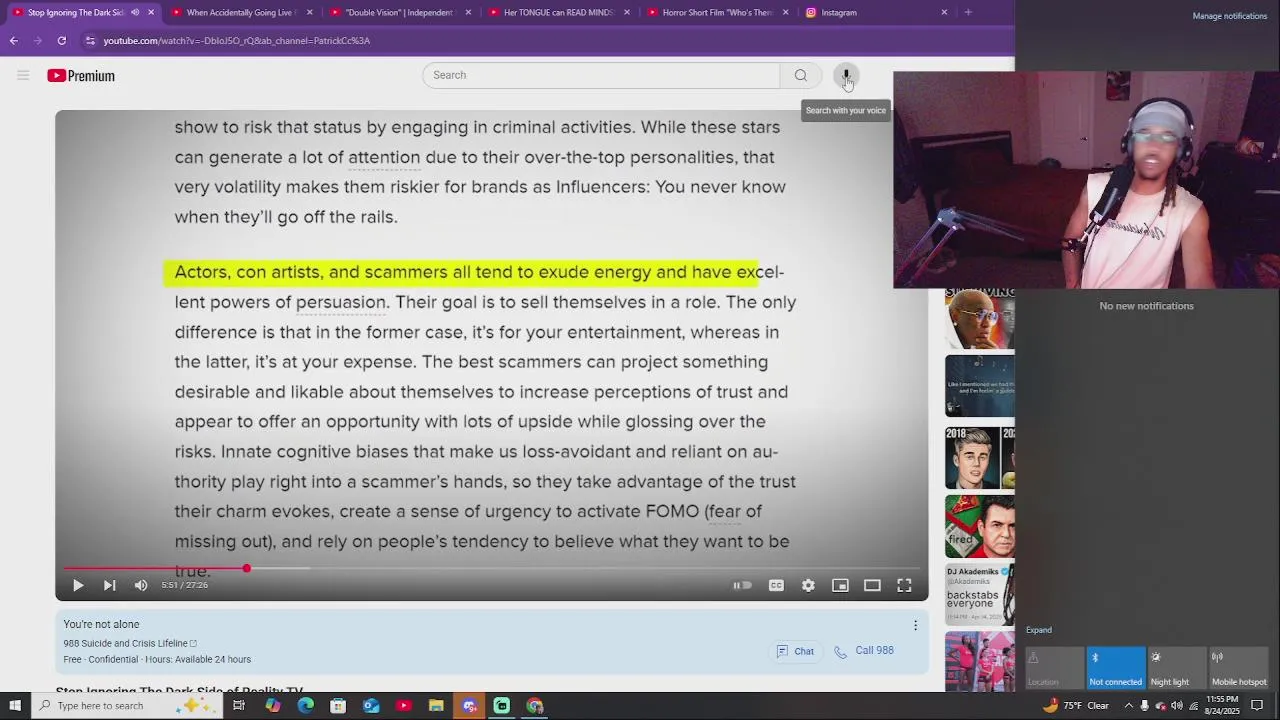Toggle autoplay switch in player

[x=742, y=585]
